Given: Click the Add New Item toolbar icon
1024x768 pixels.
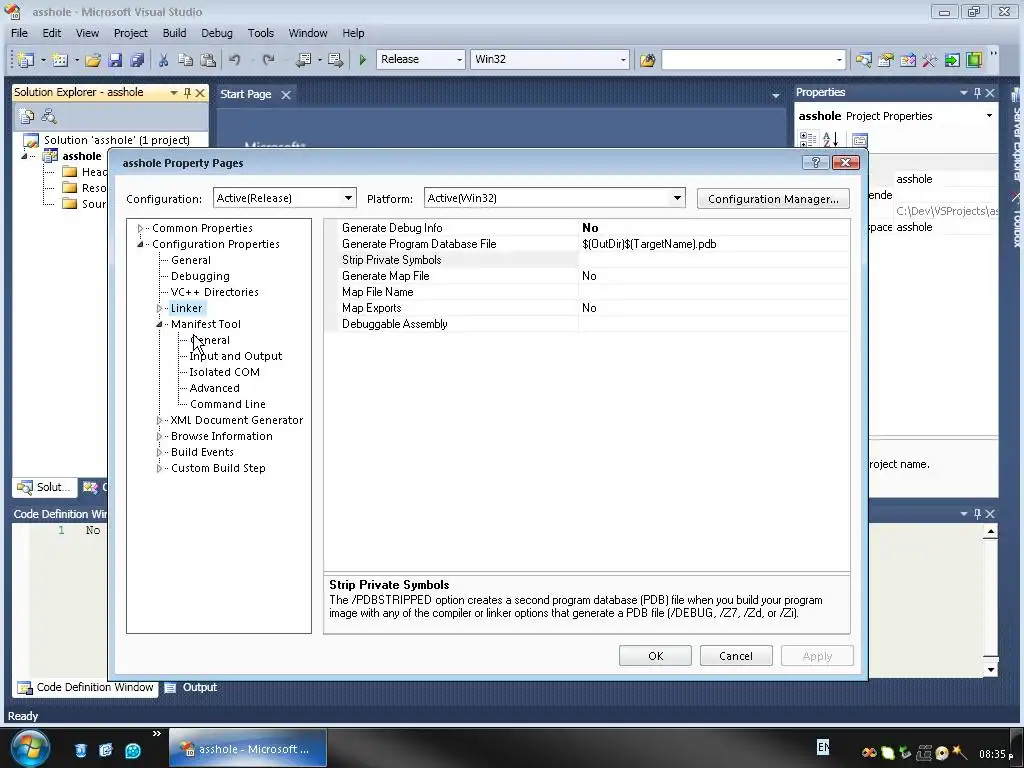Looking at the screenshot, I should 60,59.
